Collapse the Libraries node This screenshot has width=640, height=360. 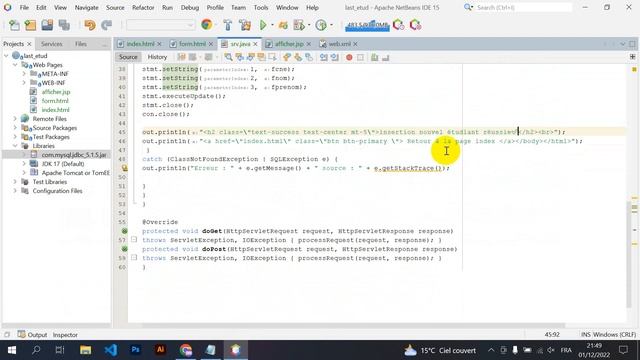(x=15, y=146)
